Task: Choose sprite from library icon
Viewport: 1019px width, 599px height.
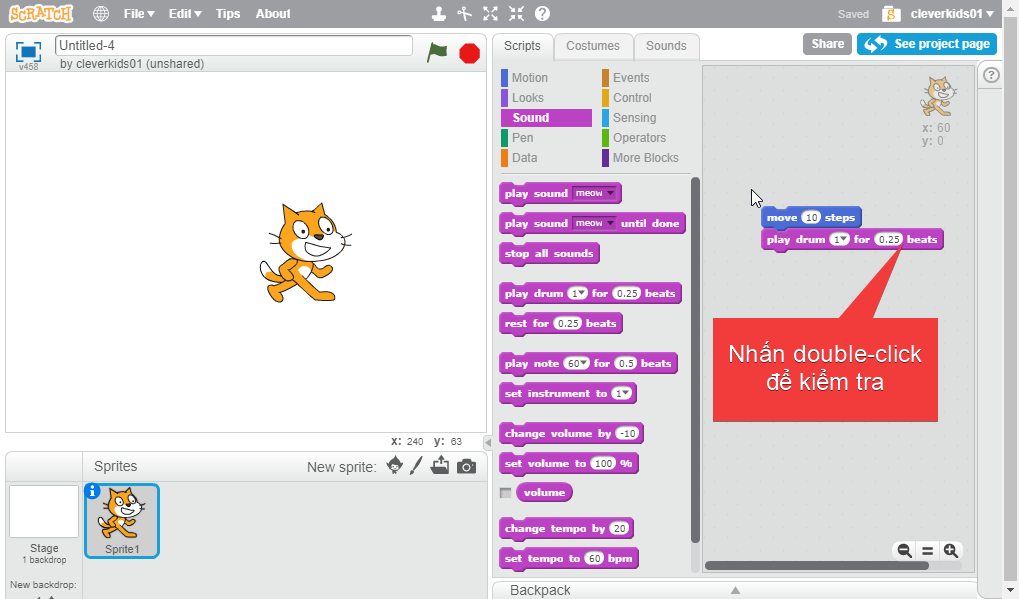Action: coord(394,465)
